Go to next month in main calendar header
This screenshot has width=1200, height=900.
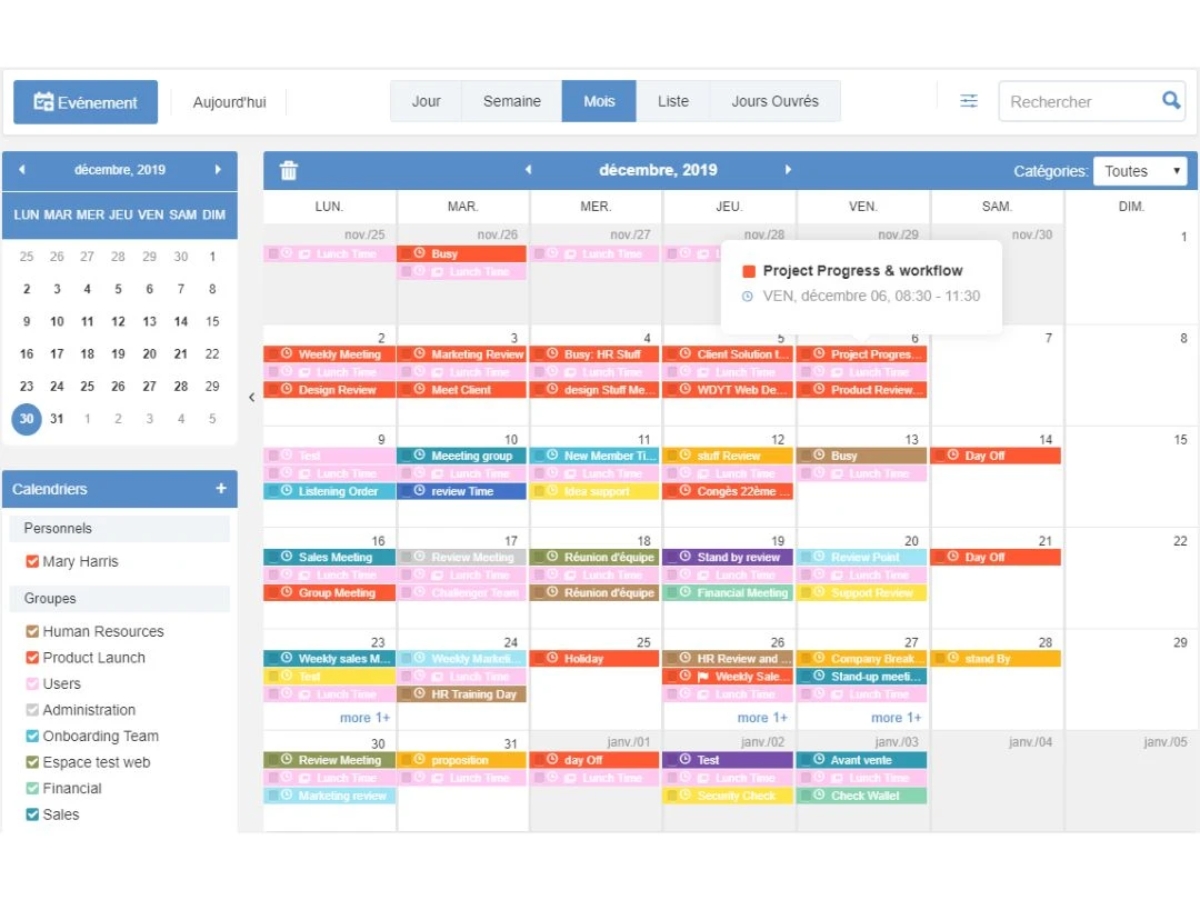click(788, 170)
